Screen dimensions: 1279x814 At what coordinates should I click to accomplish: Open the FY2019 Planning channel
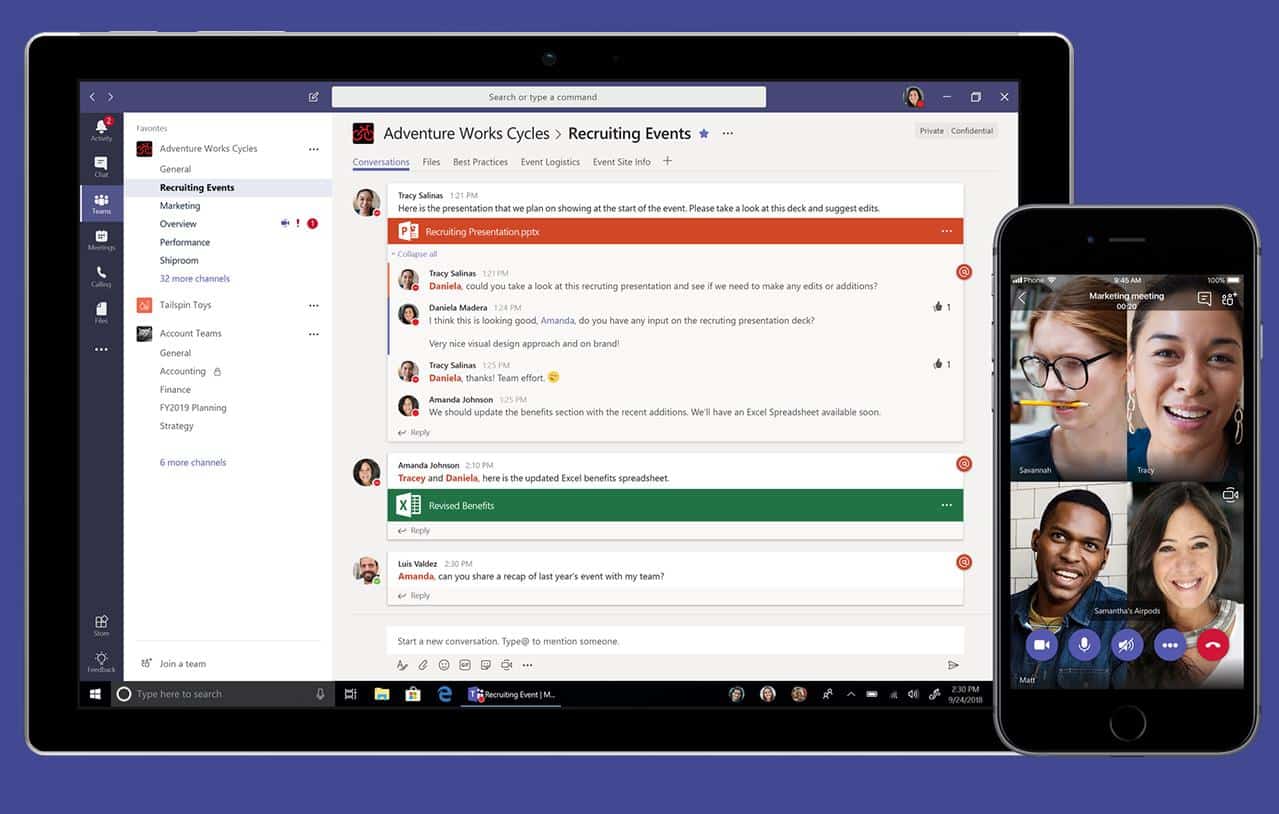[193, 408]
